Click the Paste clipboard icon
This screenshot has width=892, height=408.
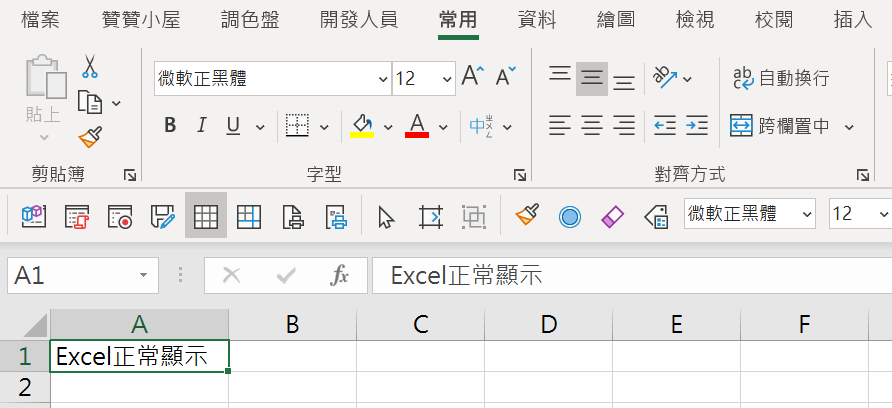[46, 77]
